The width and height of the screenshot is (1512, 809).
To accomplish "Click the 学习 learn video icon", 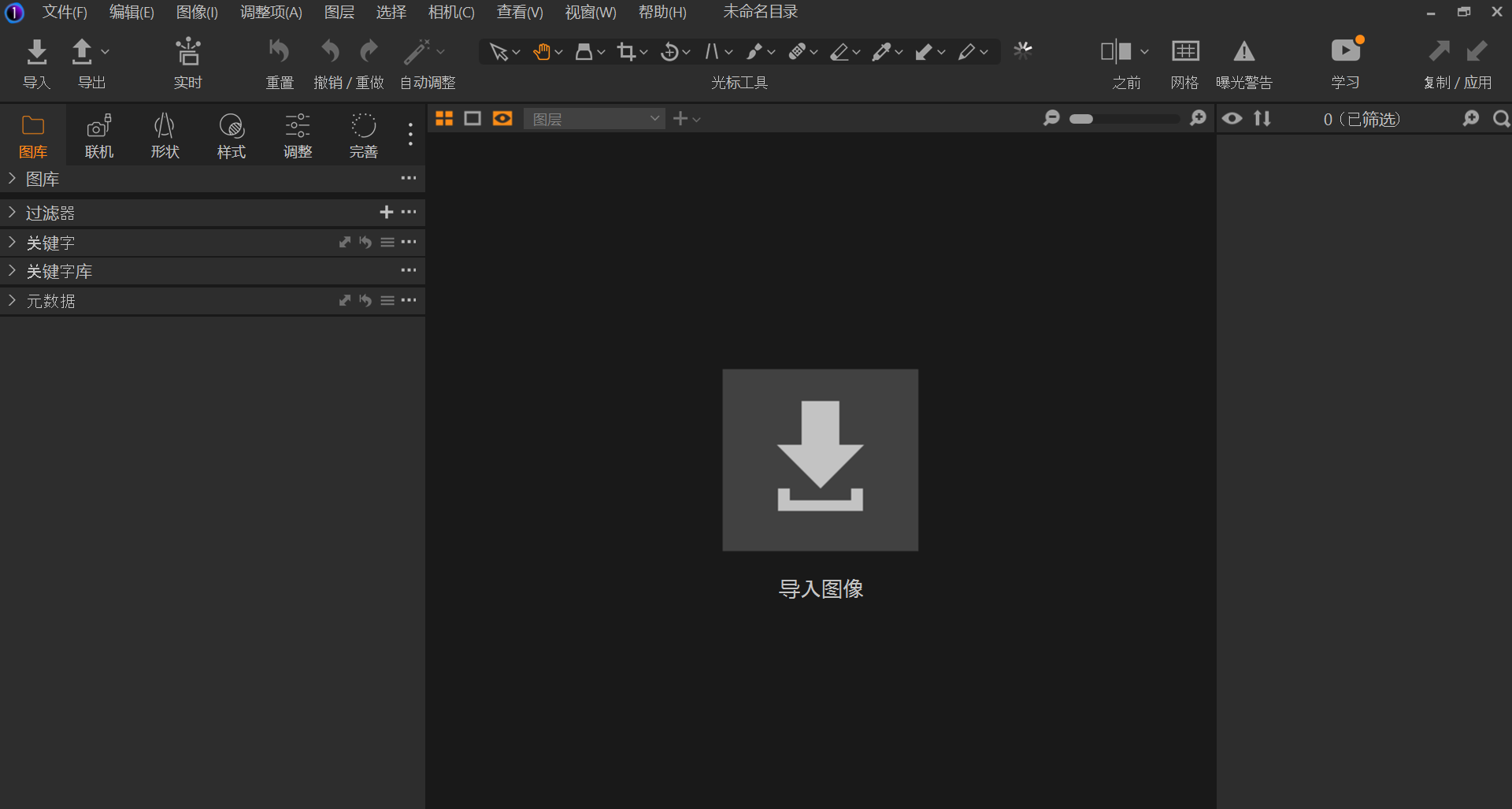I will pyautogui.click(x=1346, y=51).
